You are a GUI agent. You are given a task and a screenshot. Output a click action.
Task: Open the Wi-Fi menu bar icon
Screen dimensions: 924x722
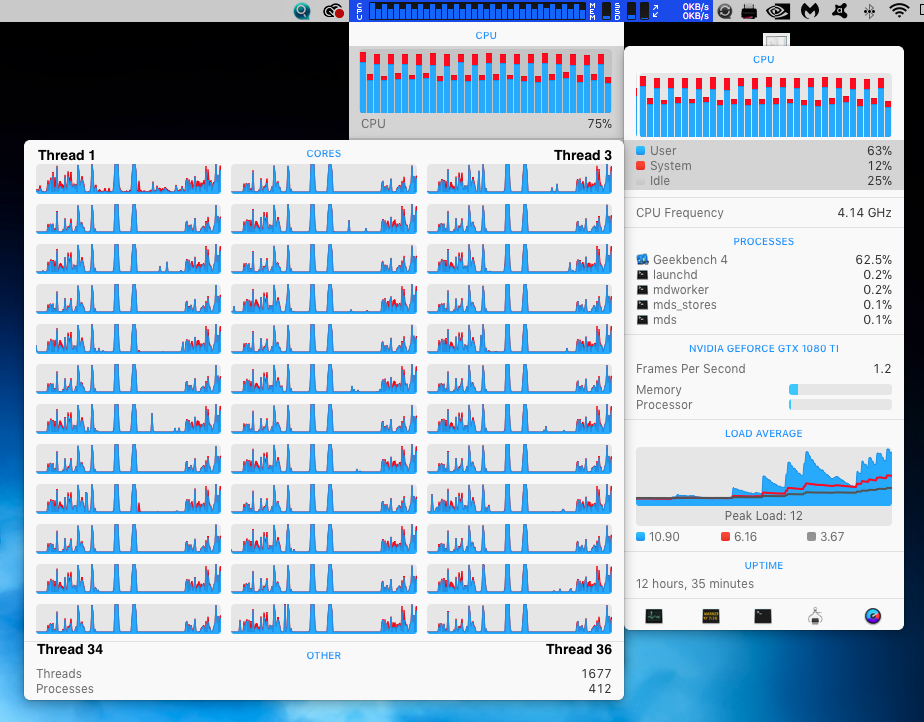point(899,11)
